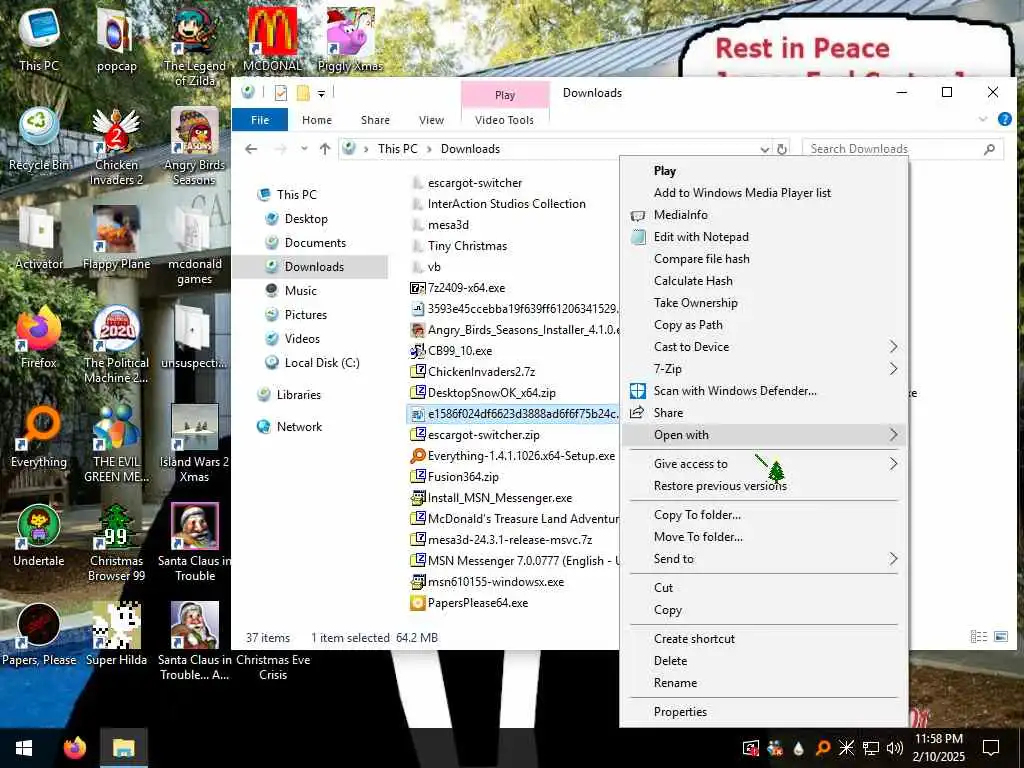The image size is (1024, 768).
Task: Select the Super Hilda desktop icon
Action: pos(116,635)
